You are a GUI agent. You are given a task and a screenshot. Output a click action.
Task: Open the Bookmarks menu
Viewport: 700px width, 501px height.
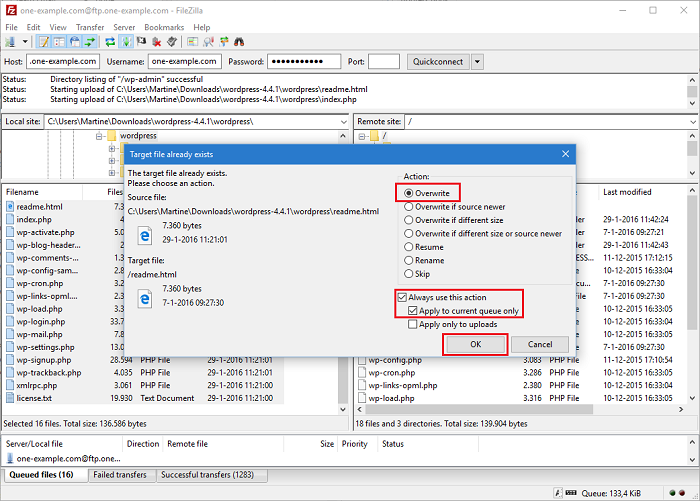[x=164, y=27]
